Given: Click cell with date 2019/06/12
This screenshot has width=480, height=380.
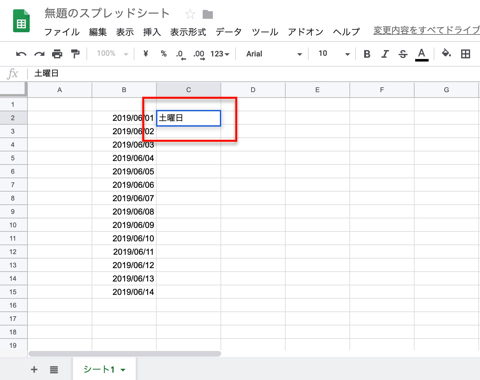Looking at the screenshot, I should point(124,265).
